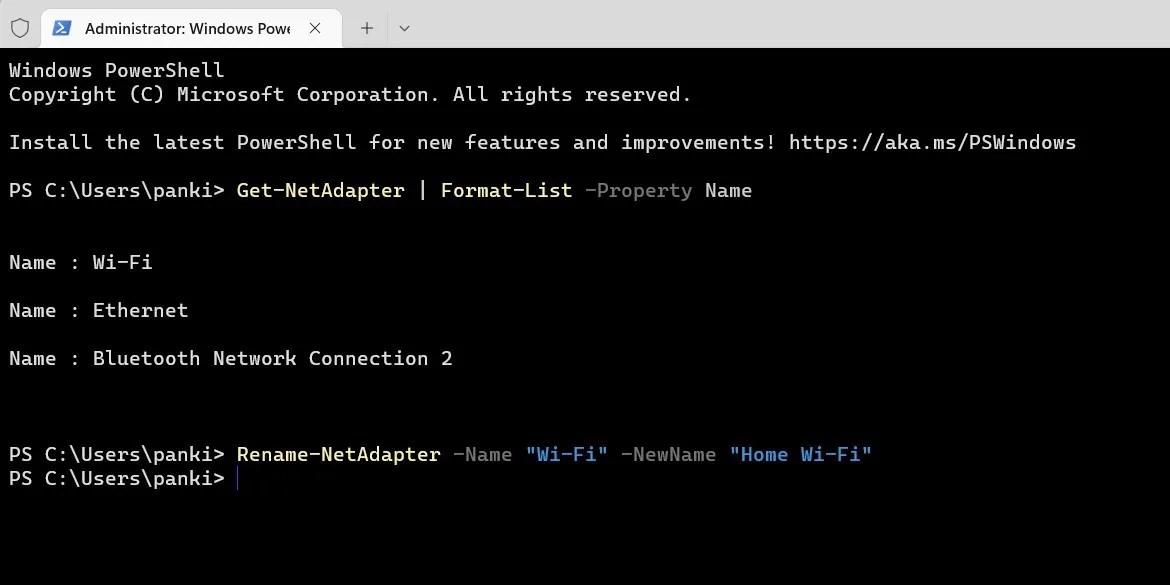The width and height of the screenshot is (1170, 585).
Task: Click the PowerShell icon on the tab
Action: pos(63,28)
